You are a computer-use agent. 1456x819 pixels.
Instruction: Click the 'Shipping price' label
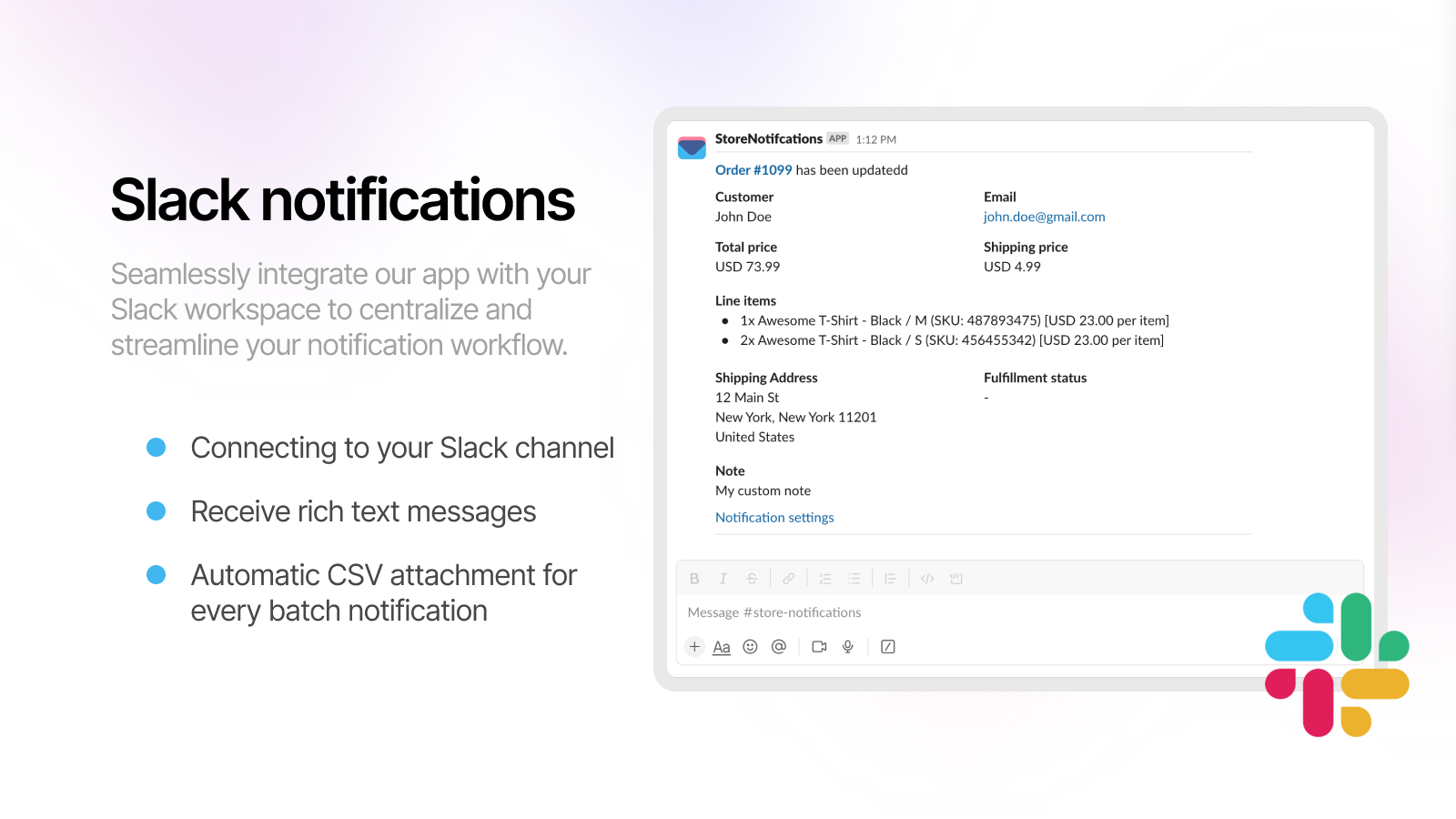coord(1026,248)
